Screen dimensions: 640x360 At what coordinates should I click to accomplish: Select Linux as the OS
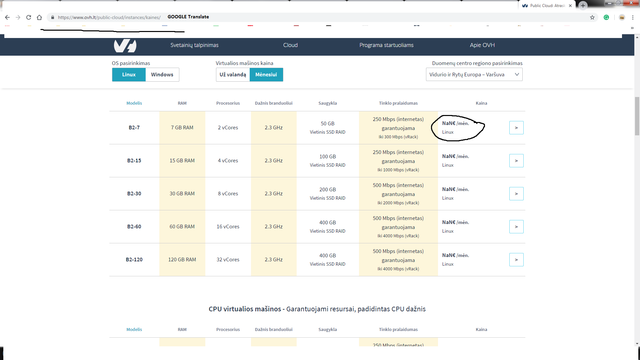[129, 75]
